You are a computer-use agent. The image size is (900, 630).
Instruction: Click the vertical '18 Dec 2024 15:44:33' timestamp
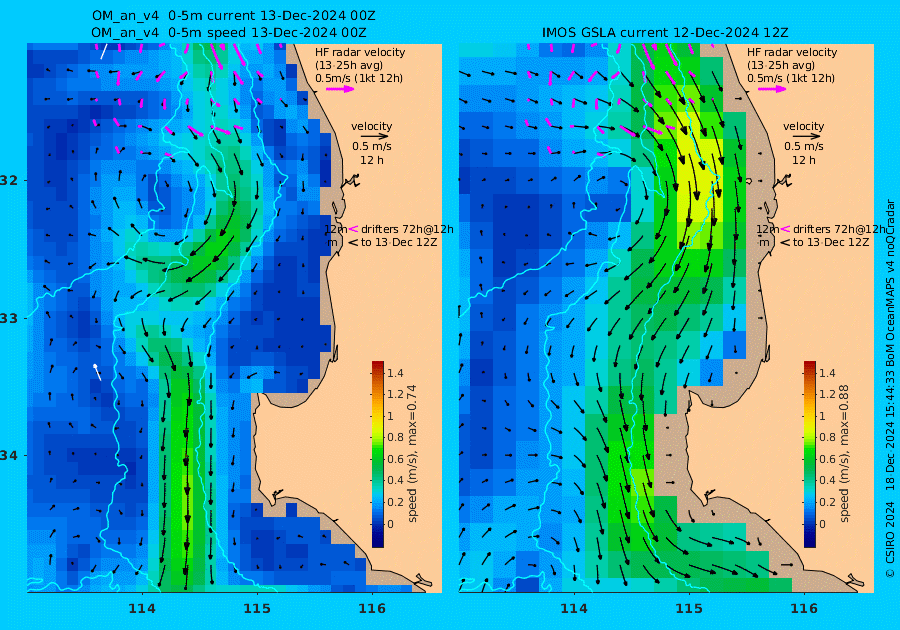click(890, 431)
